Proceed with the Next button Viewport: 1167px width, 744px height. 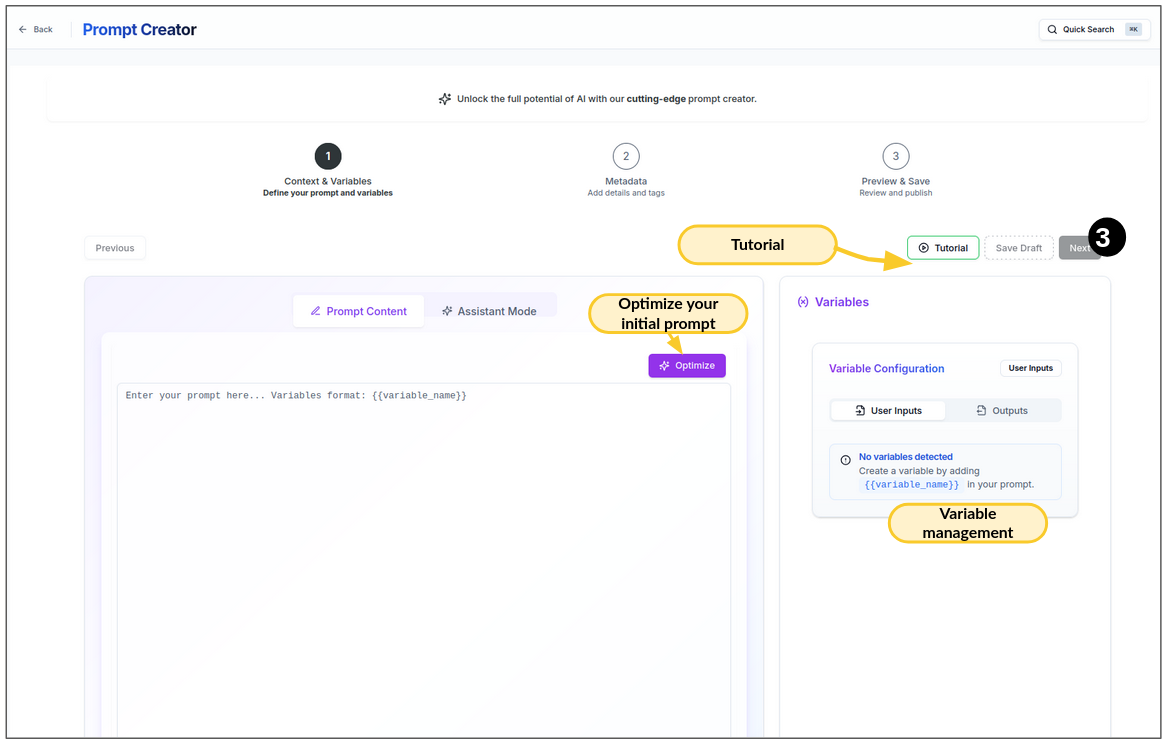pos(1079,248)
